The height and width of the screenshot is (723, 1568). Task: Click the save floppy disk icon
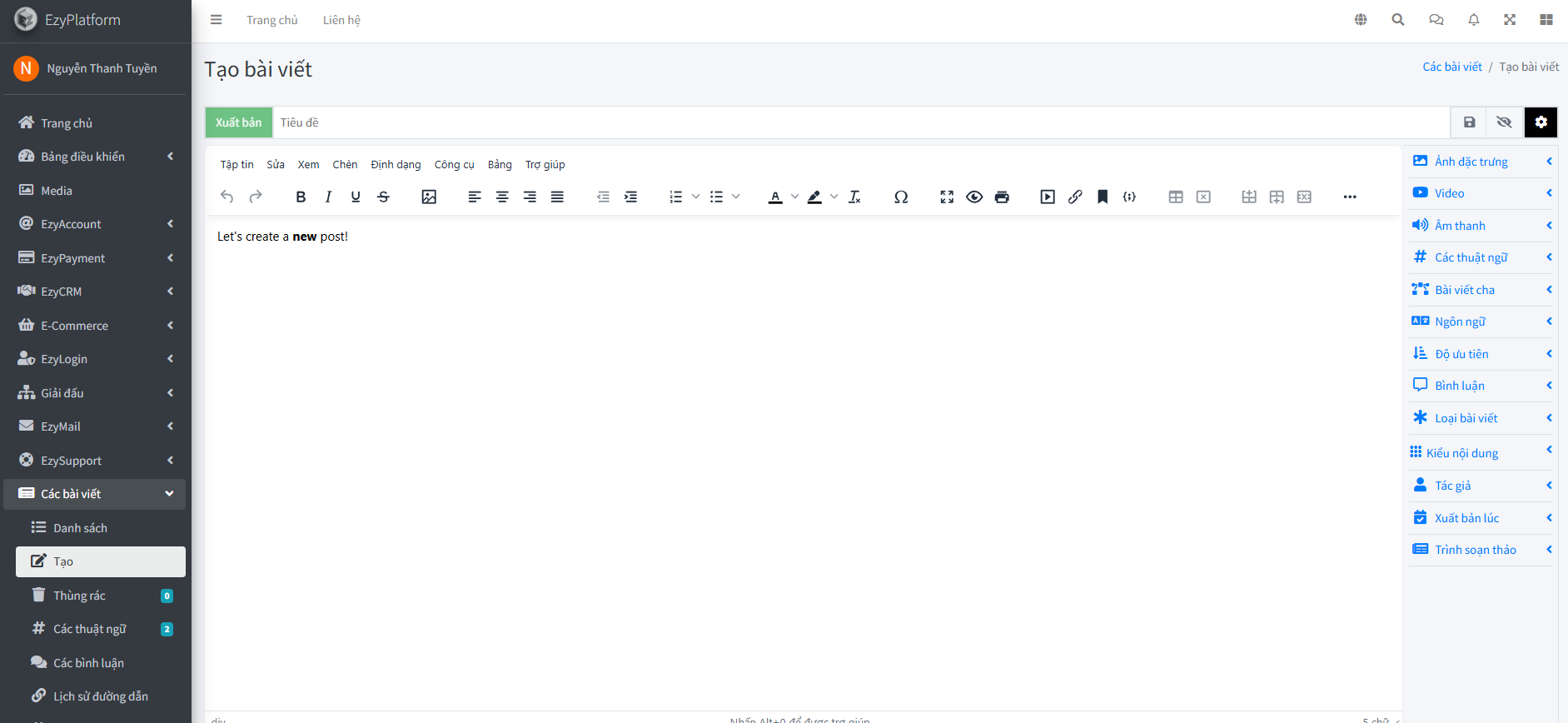[1469, 122]
